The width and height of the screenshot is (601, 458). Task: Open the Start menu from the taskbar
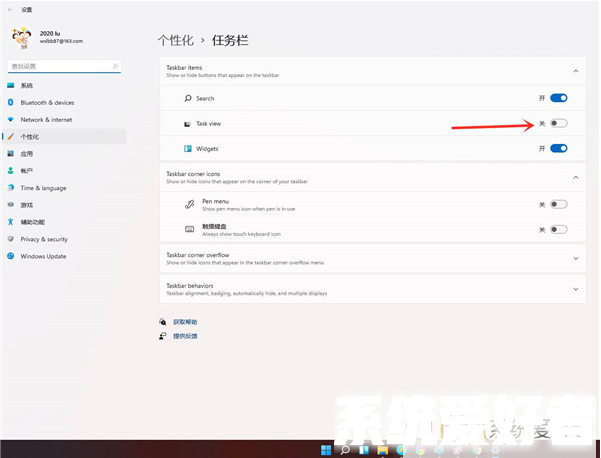pyautogui.click(x=326, y=449)
